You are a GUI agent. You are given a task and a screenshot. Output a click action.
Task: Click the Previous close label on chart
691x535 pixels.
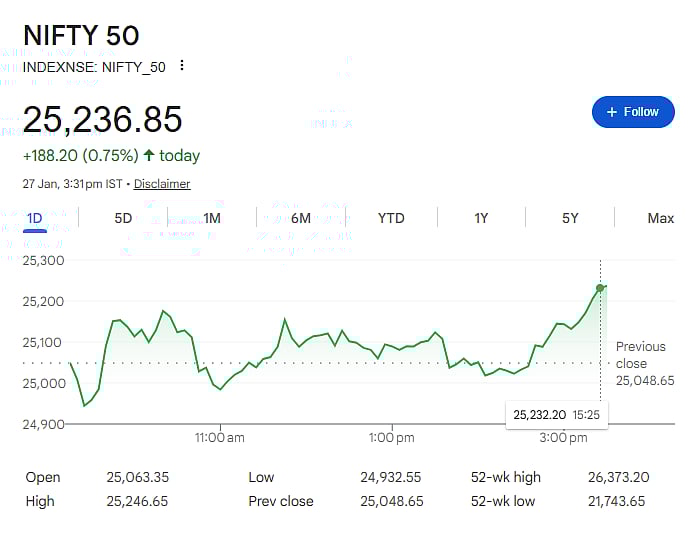(x=640, y=355)
